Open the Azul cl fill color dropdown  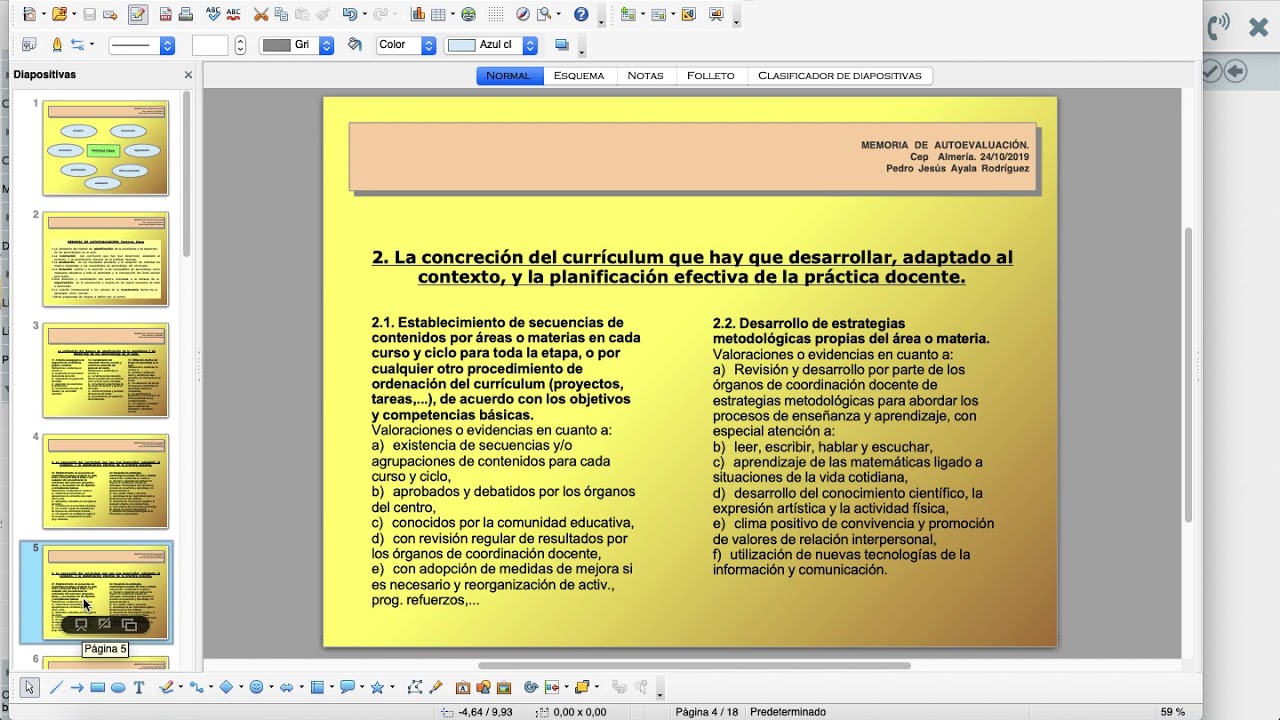point(491,45)
